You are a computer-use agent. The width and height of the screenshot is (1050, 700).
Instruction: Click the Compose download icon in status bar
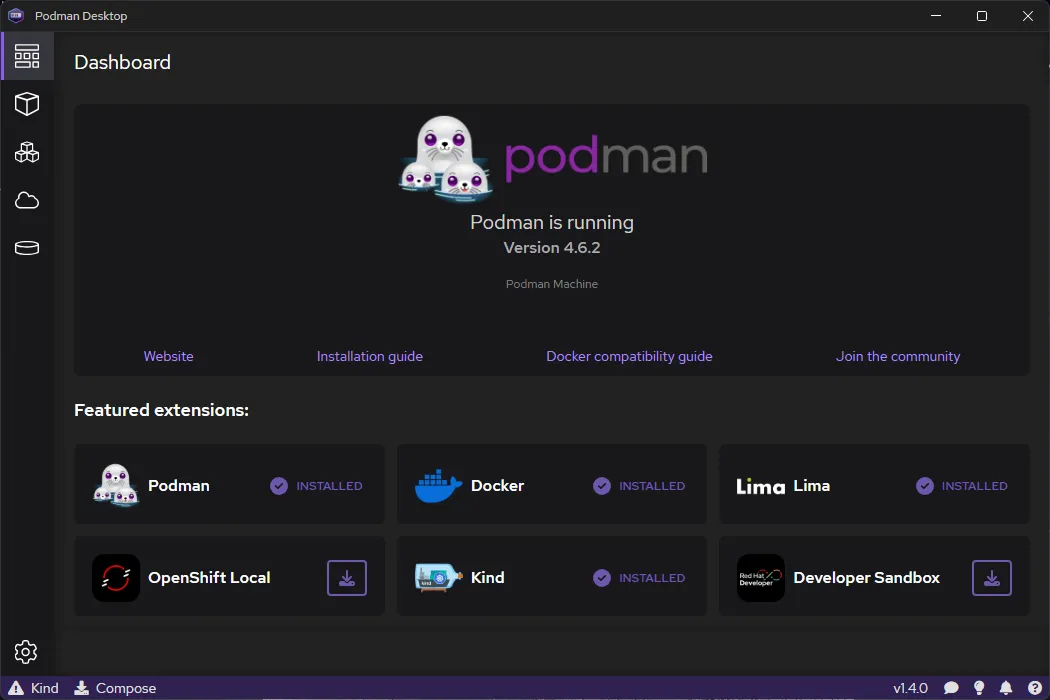click(82, 688)
